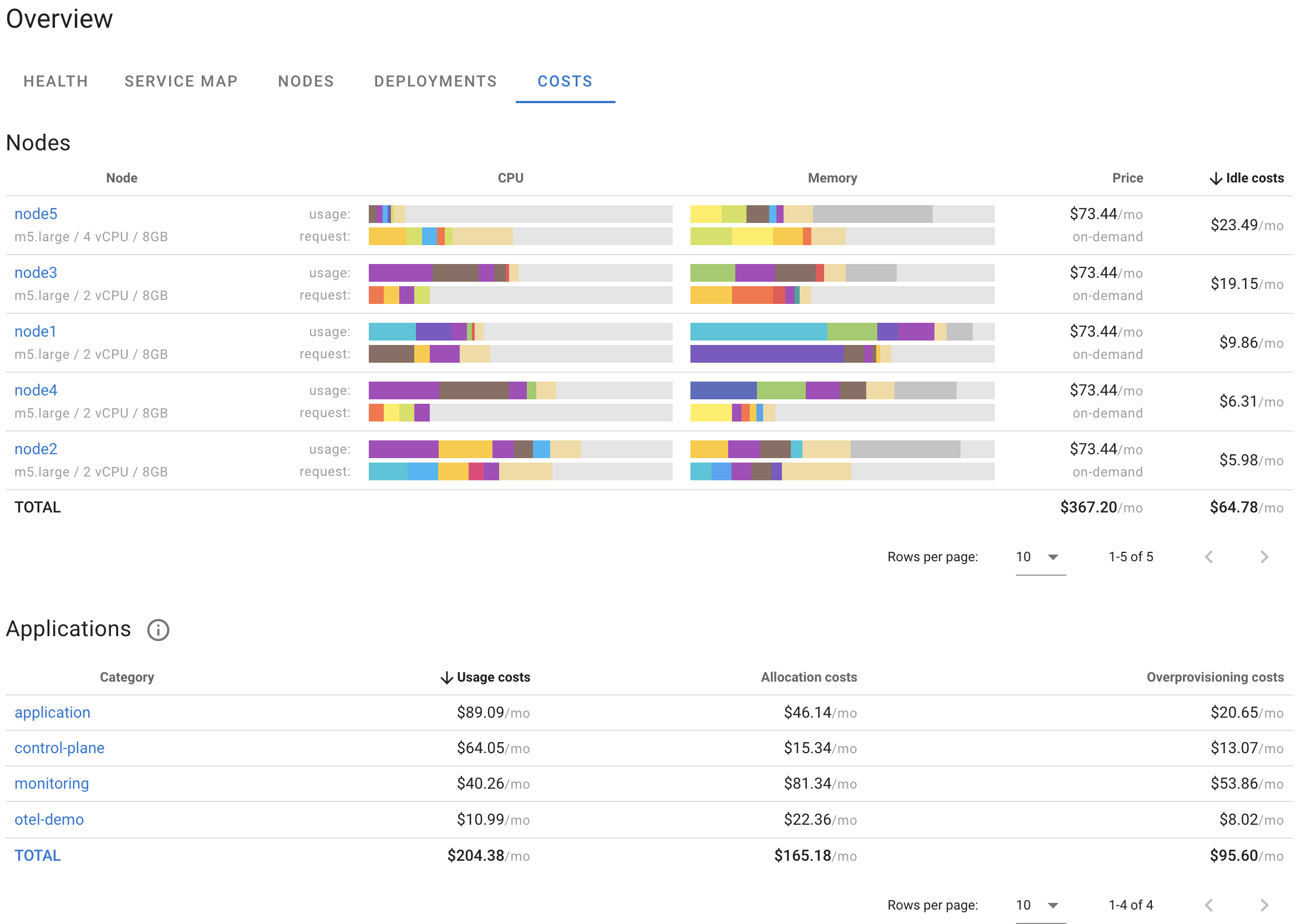Open the monitoring category link
The width and height of the screenshot is (1301, 924).
(x=52, y=784)
